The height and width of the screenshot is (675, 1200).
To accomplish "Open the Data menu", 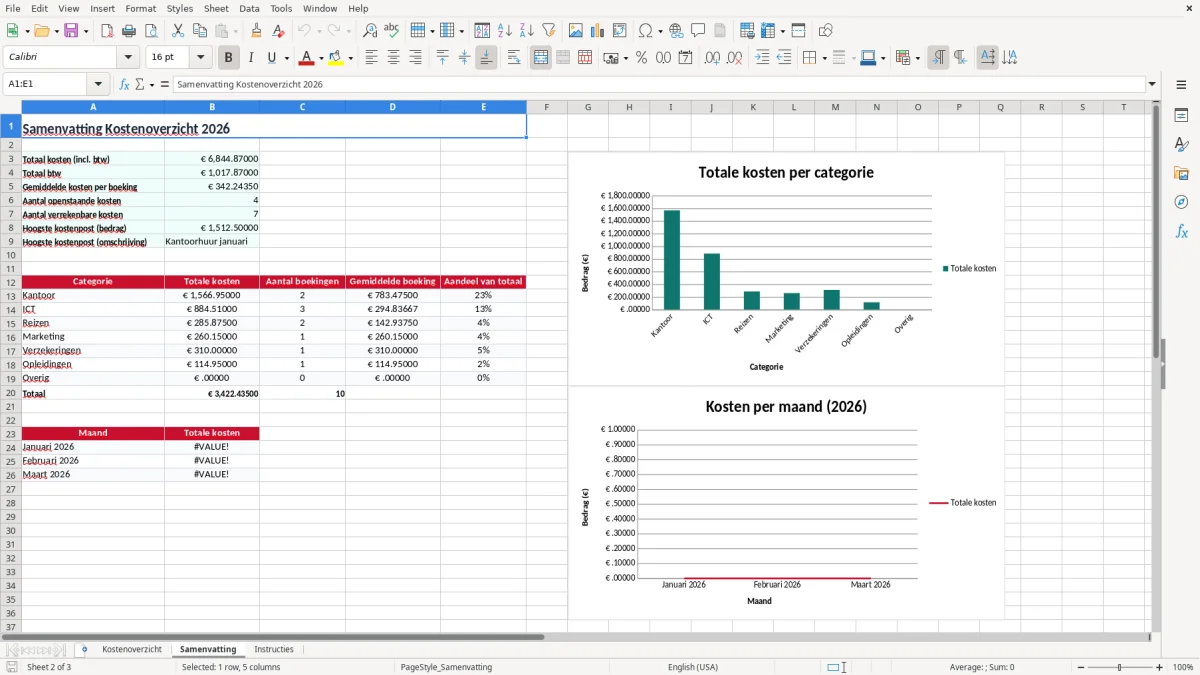I will [249, 8].
